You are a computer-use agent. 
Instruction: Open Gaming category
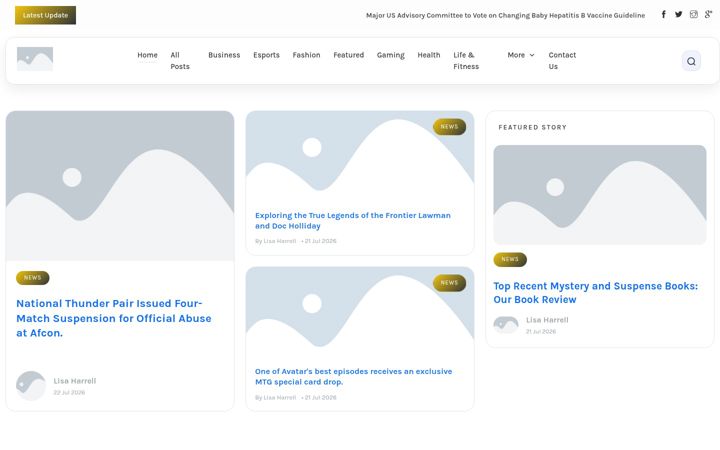point(391,55)
